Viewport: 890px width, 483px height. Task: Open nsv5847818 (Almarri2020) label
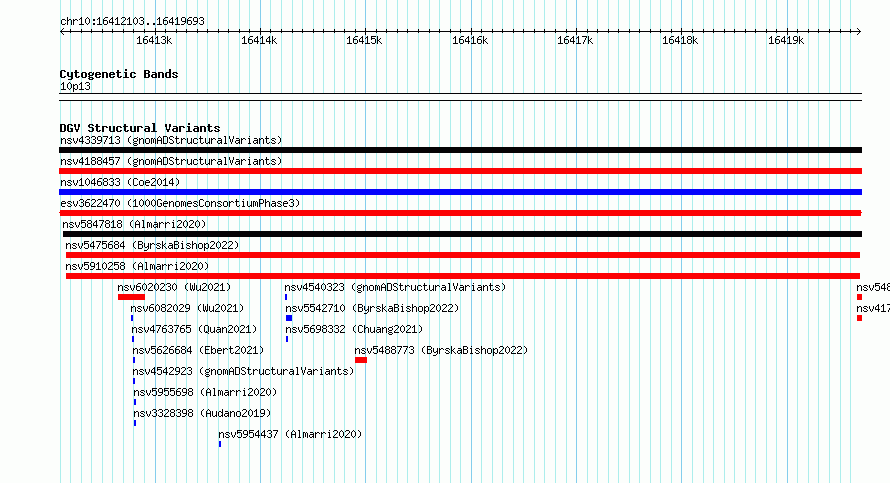pyautogui.click(x=135, y=224)
